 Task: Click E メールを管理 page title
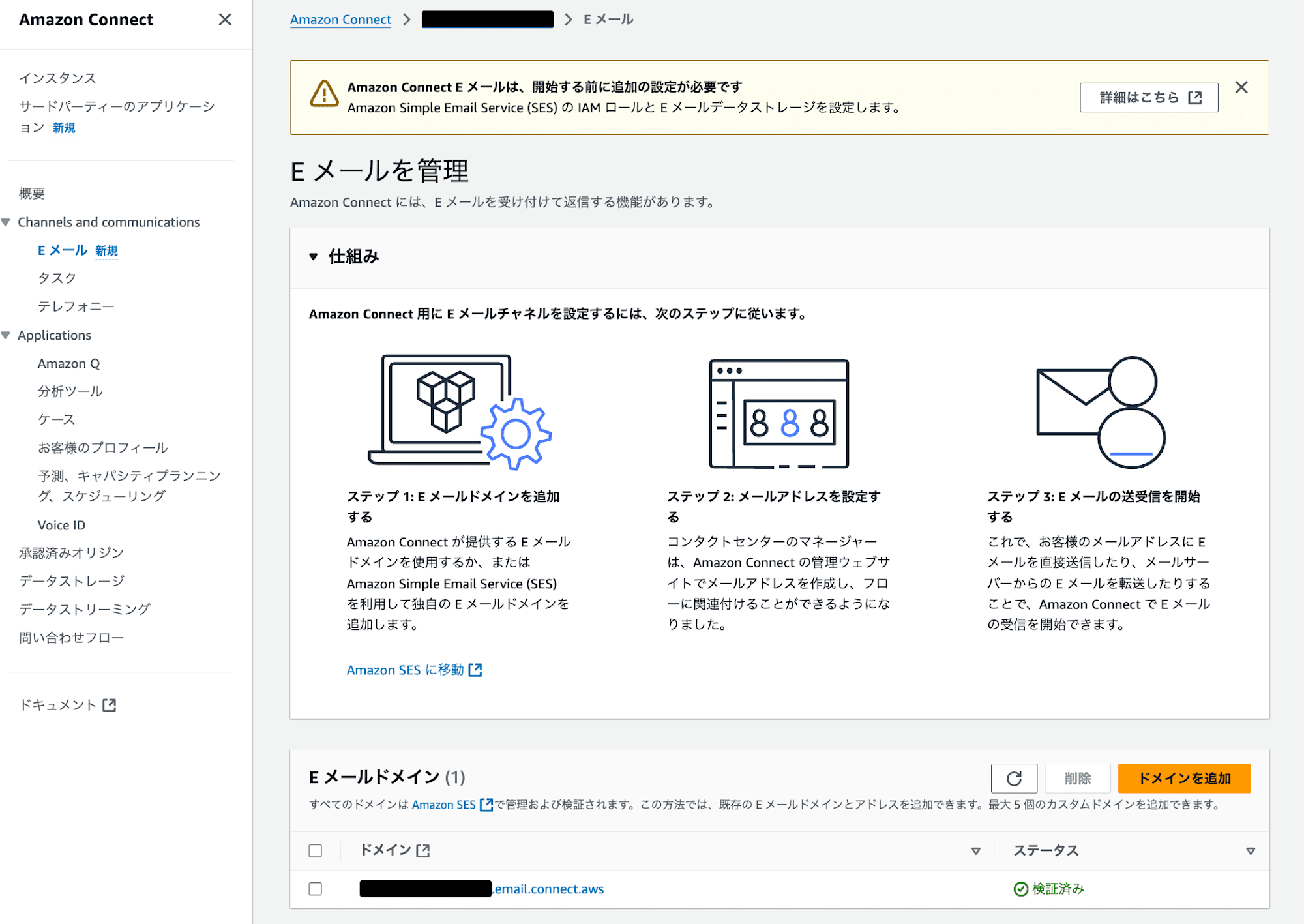379,171
